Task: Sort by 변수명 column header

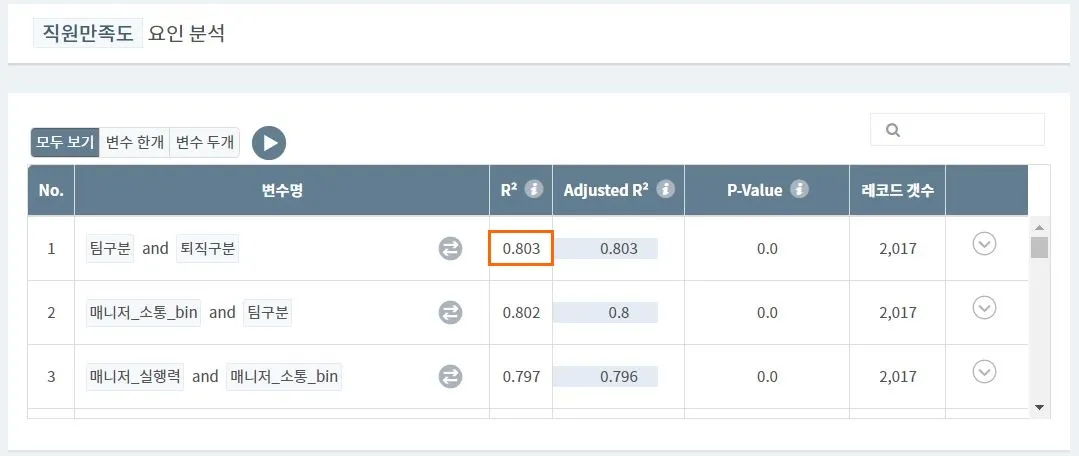Action: (x=281, y=190)
